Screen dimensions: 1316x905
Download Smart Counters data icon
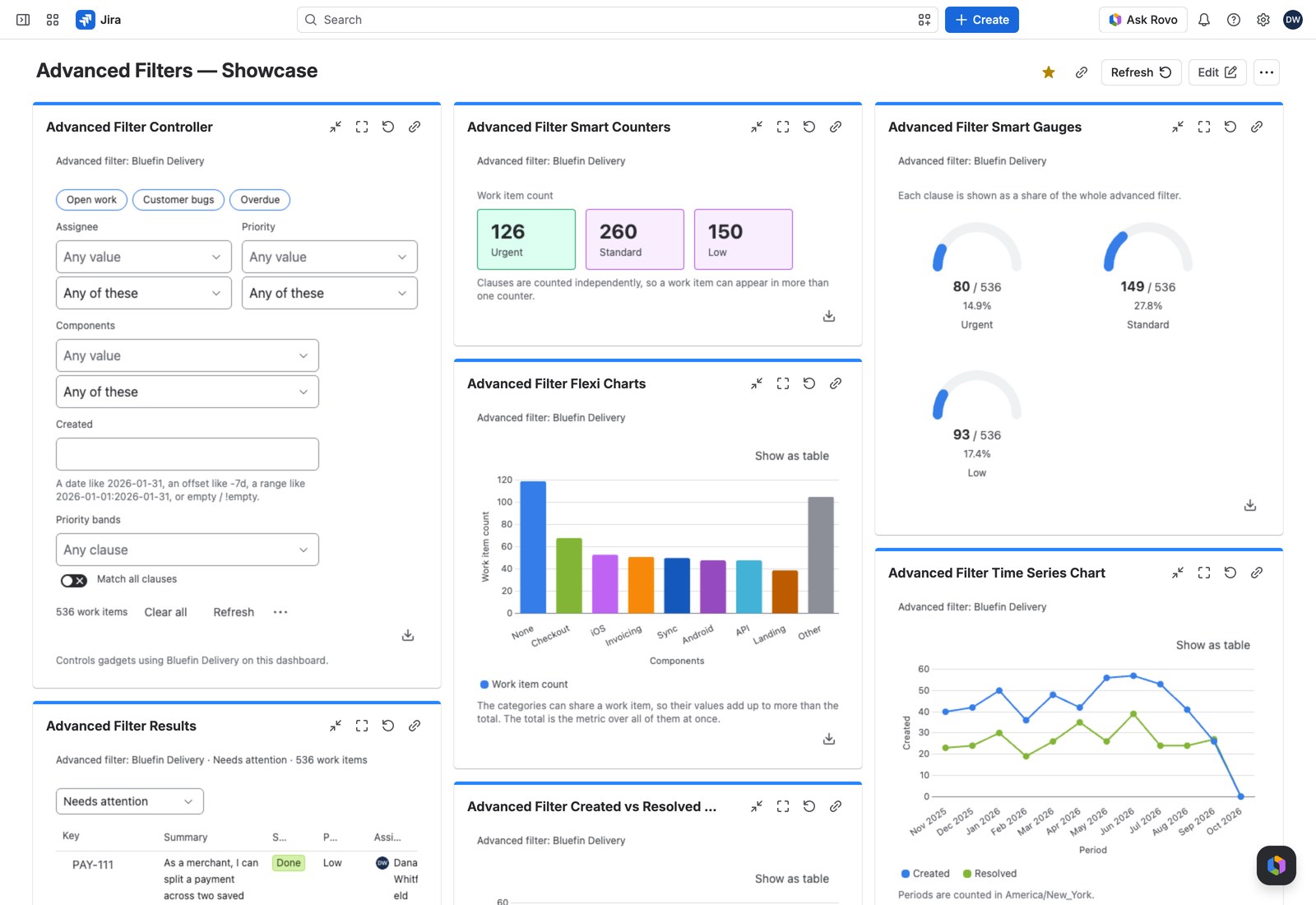pyautogui.click(x=829, y=316)
